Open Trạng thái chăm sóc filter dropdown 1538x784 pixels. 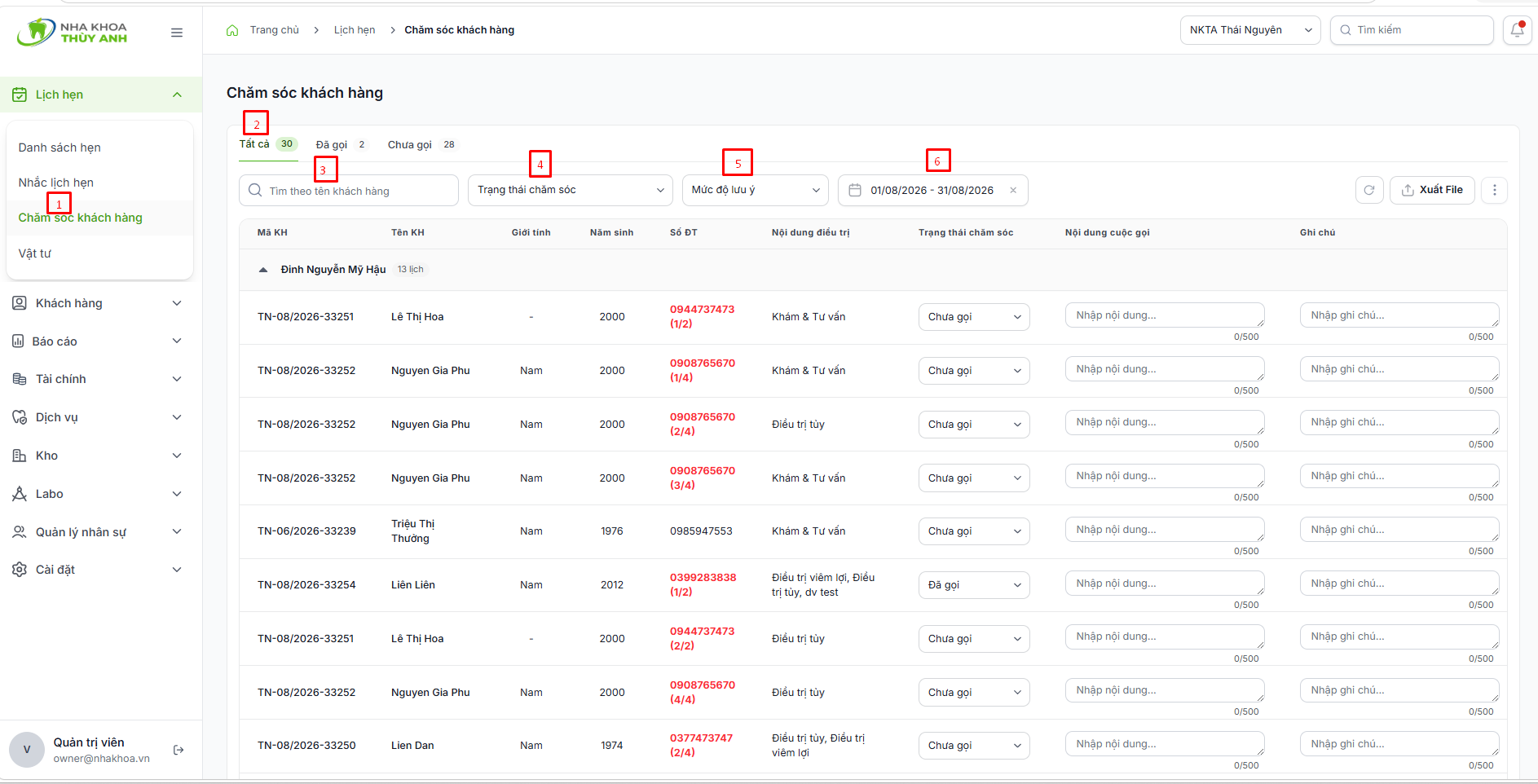[x=570, y=190]
